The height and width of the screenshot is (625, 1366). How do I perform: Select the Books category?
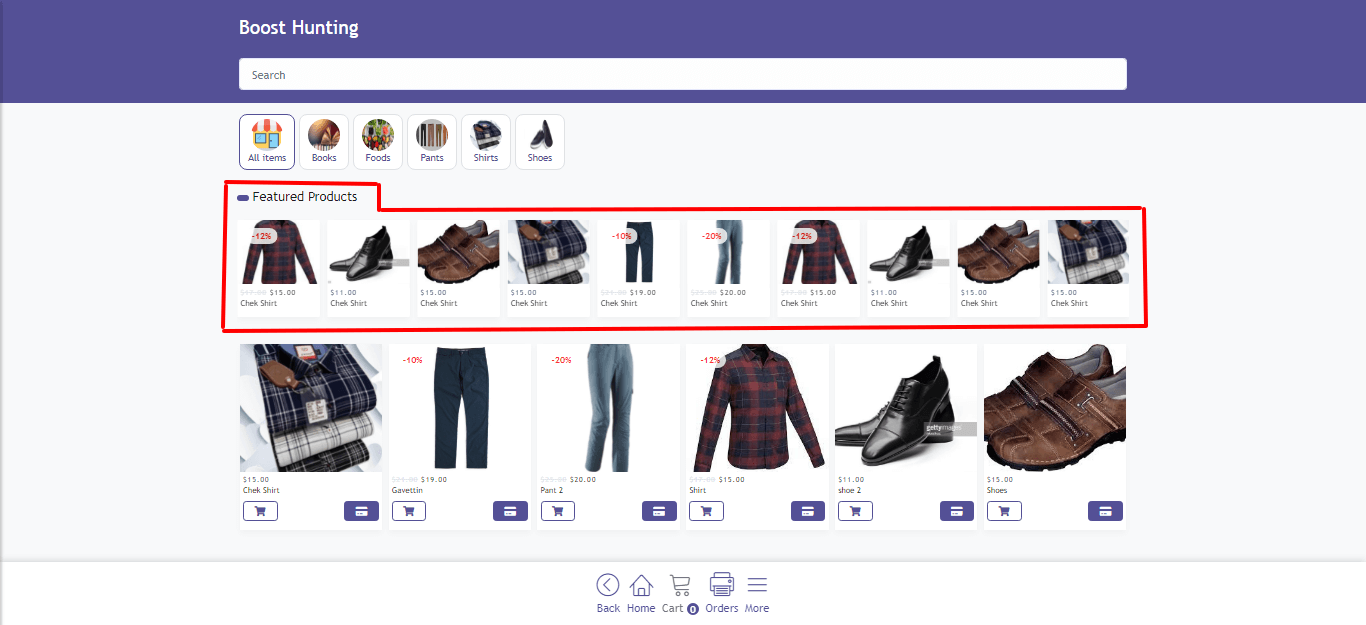click(324, 142)
